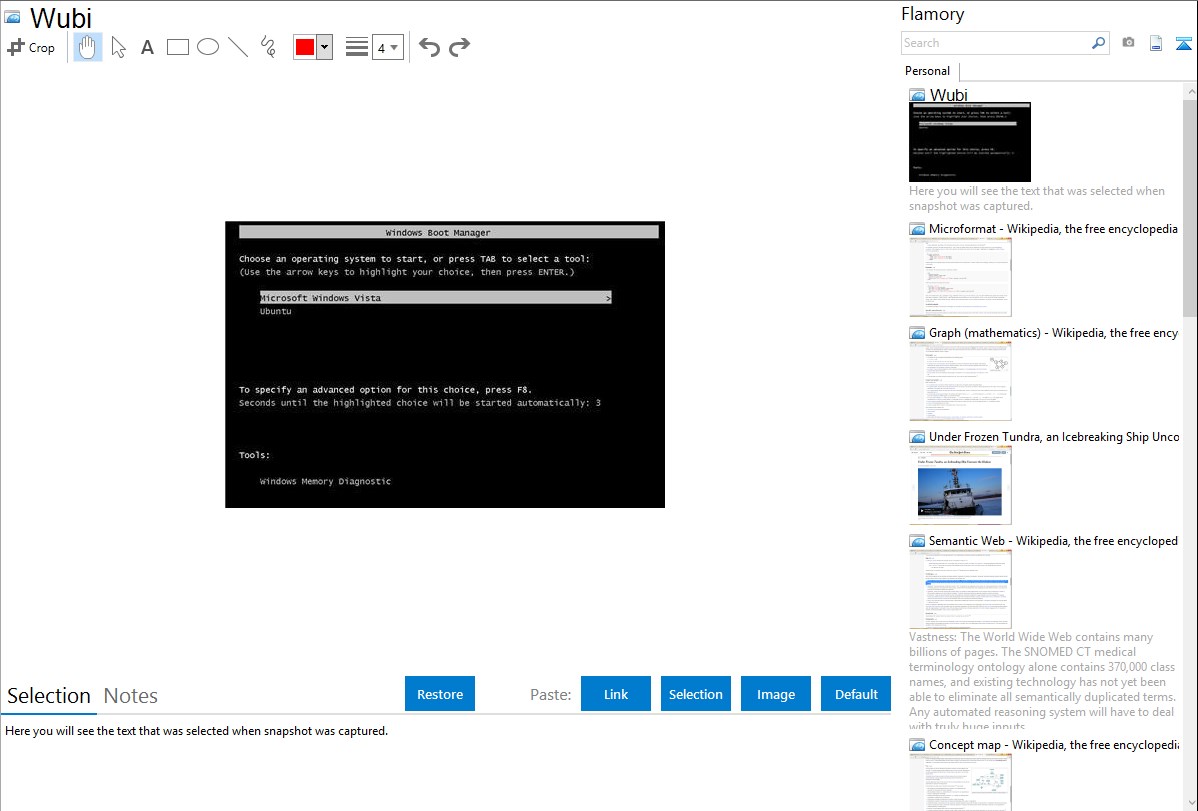Image resolution: width=1198 pixels, height=811 pixels.
Task: Click the blue collapse-to-top icon
Action: 1183,43
